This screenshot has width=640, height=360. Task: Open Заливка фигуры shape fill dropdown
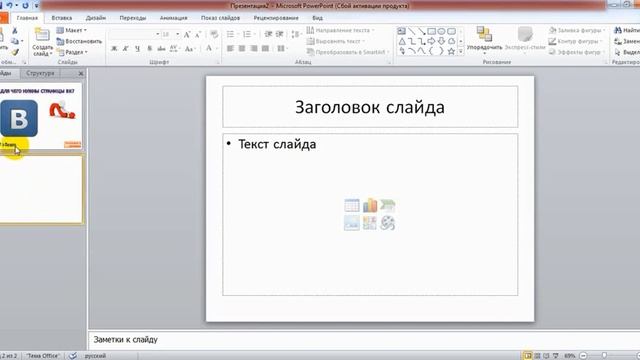pos(577,30)
